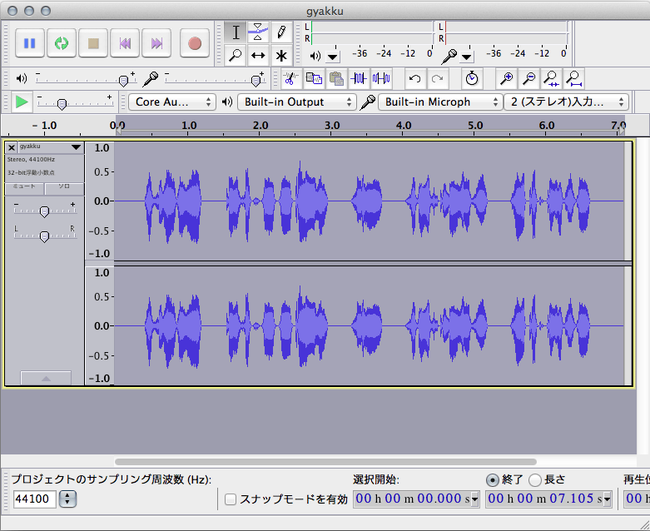650x531 pixels.
Task: Click the Zoom In magnifier icon
Action: click(x=506, y=78)
